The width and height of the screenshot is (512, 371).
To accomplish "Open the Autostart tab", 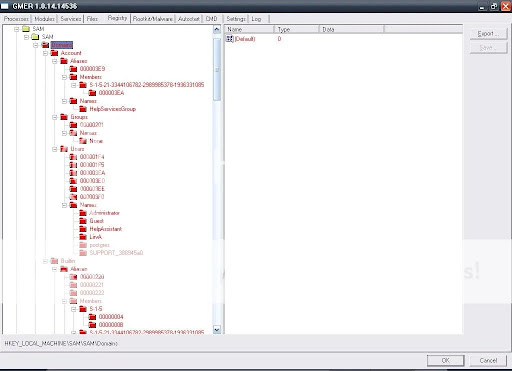I will [189, 19].
